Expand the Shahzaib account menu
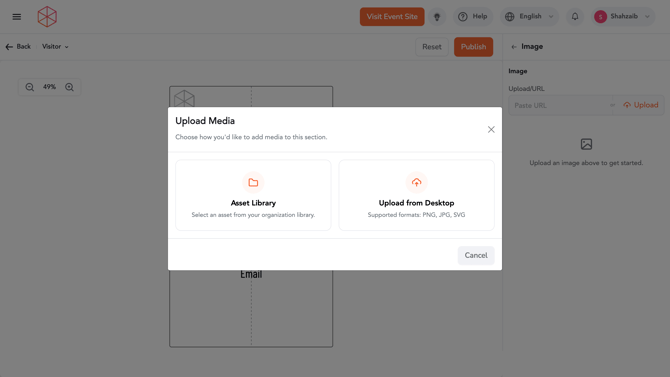The height and width of the screenshot is (377, 670). pyautogui.click(x=623, y=17)
